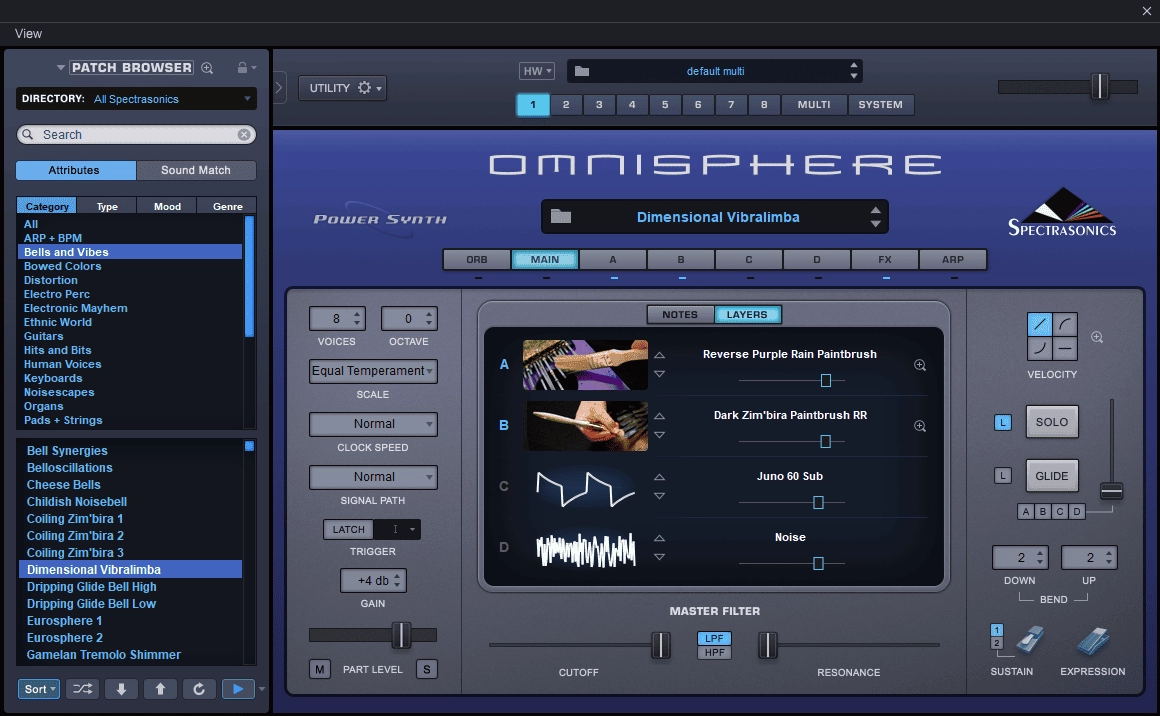Step to next patch with down arrow
Screen dimensions: 1160x716
121,689
